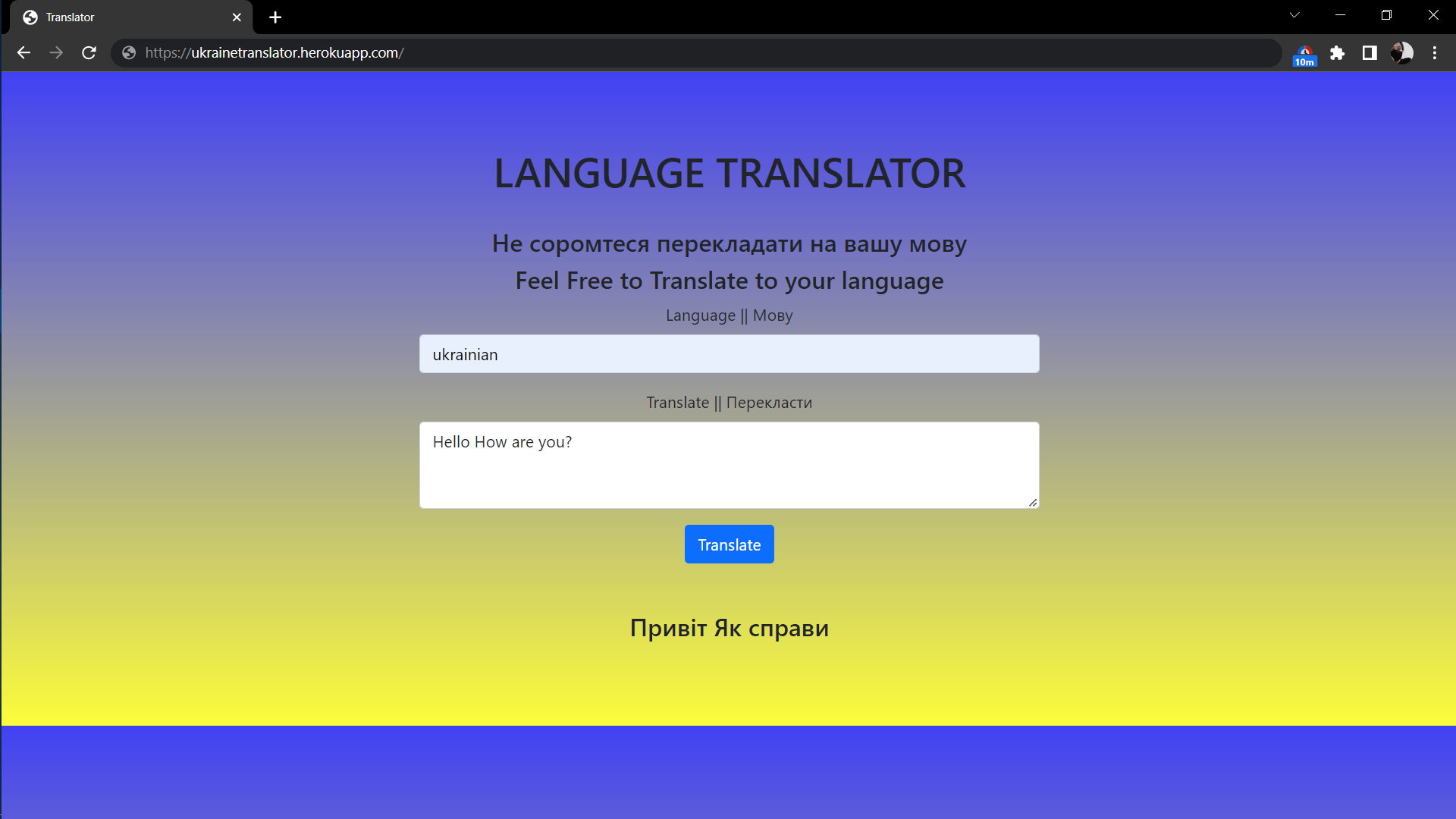Open the profile avatar menu
Screen dimensions: 1456x819
point(1401,52)
